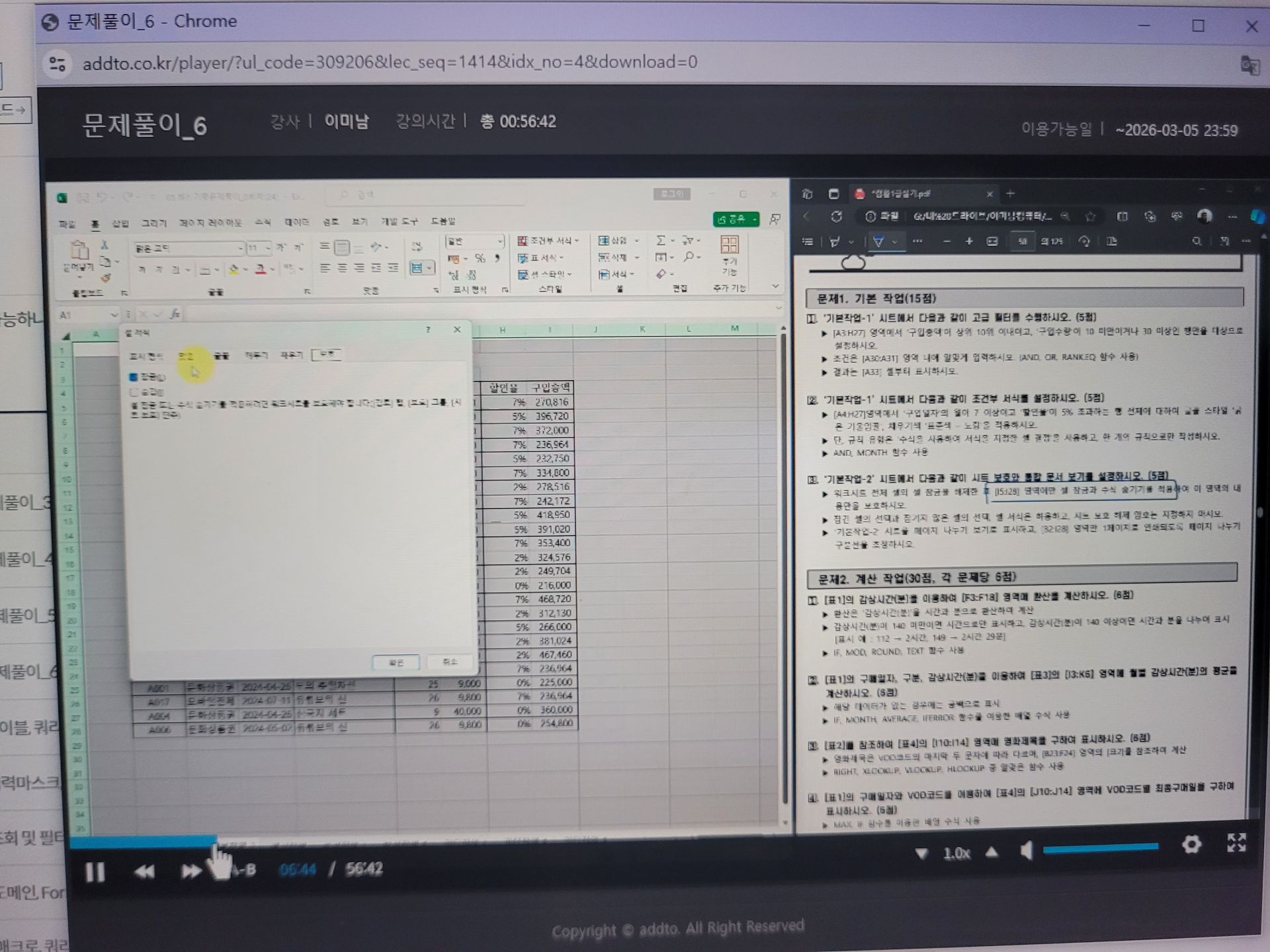Screen dimensions: 1270x952
Task: Decrease playback speed with down arrow
Action: 921,853
